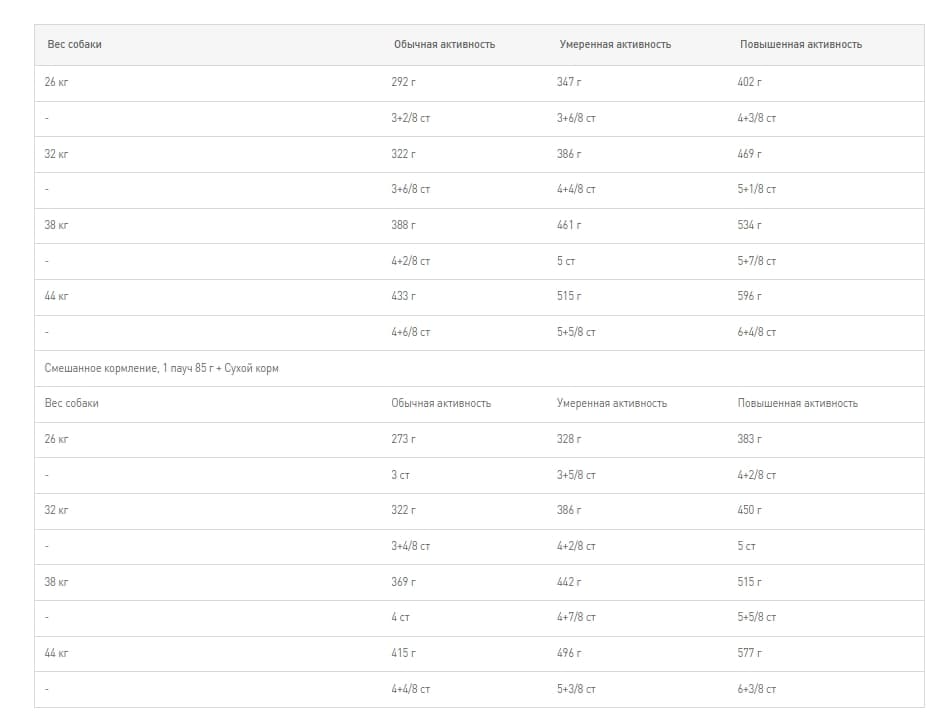Screen dimensions: 940x718
Task: Click the 450 г value
Action: (749, 510)
